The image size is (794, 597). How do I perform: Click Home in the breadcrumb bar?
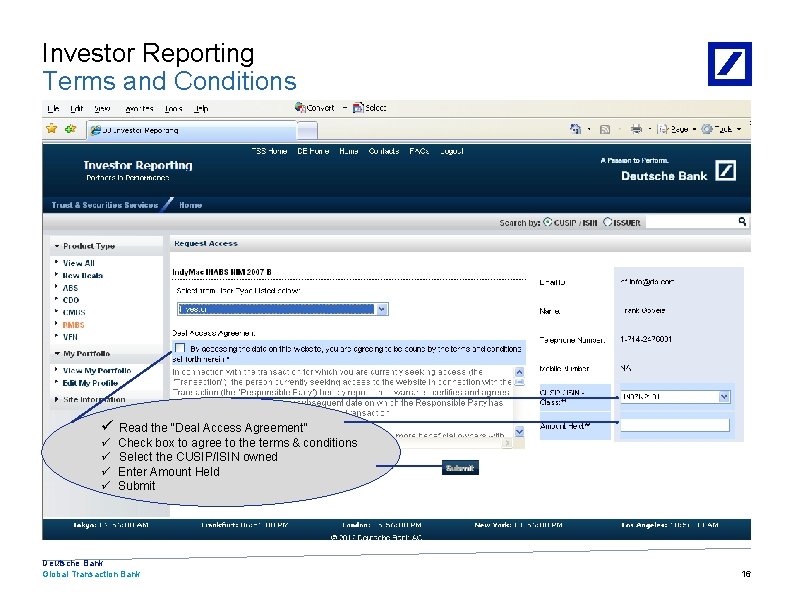point(190,205)
